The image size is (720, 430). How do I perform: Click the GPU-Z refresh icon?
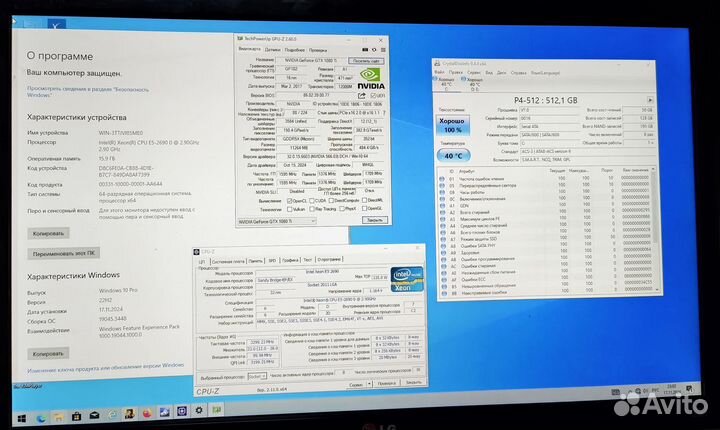pyautogui.click(x=374, y=50)
